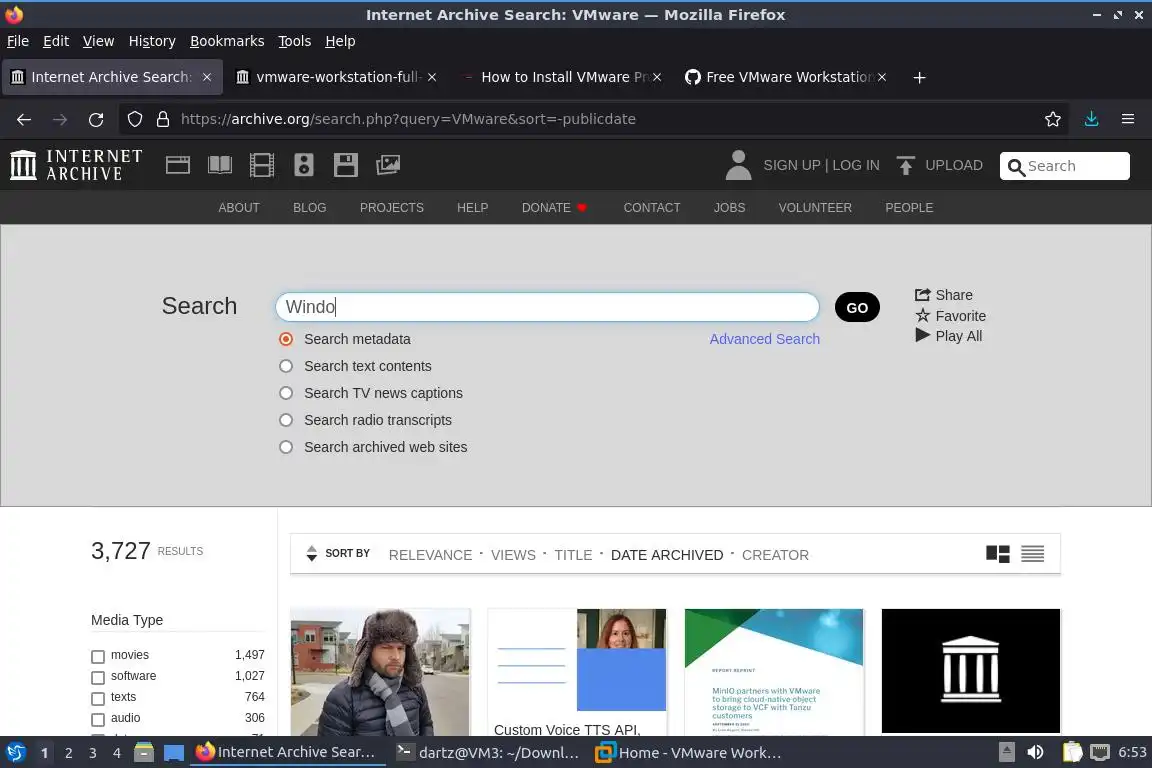Close the Internet Archive Search tab
Screen dimensions: 1152x768
pyautogui.click(x=207, y=77)
